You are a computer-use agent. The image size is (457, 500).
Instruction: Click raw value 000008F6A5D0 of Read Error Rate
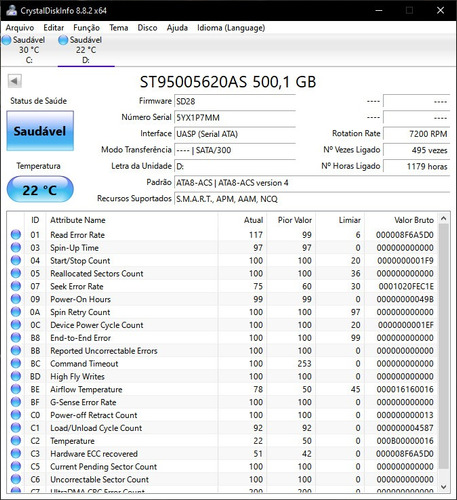[x=405, y=235]
